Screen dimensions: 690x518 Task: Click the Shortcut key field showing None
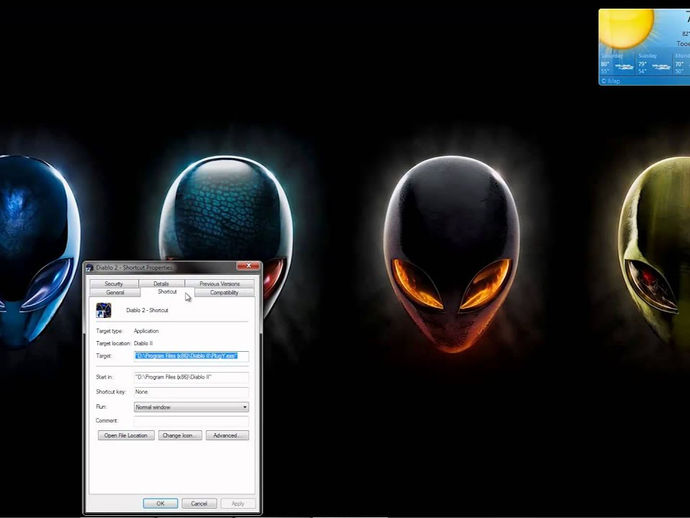[x=191, y=392]
